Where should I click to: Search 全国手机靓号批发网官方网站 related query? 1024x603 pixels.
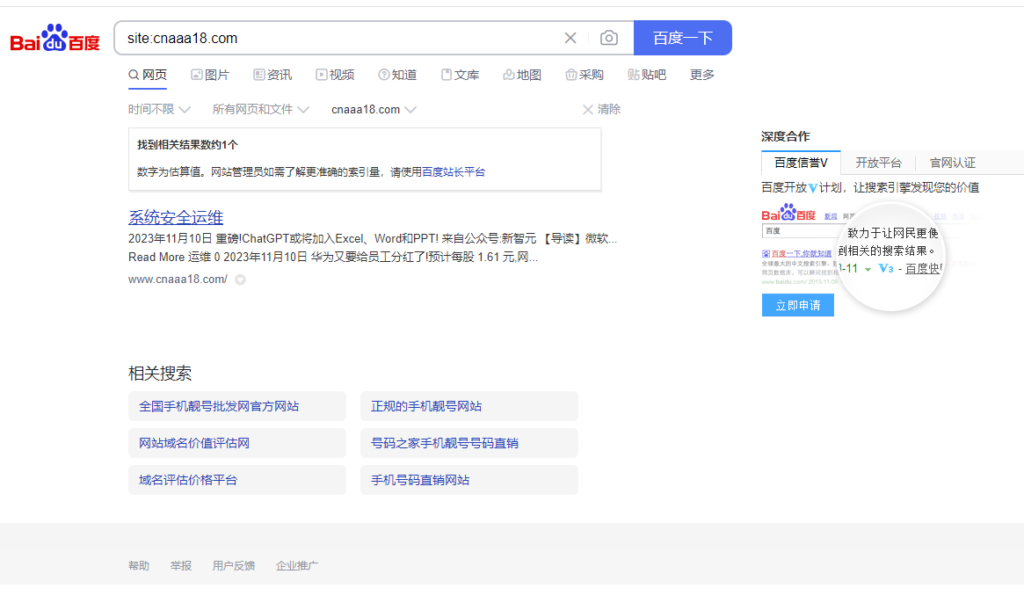coord(237,406)
